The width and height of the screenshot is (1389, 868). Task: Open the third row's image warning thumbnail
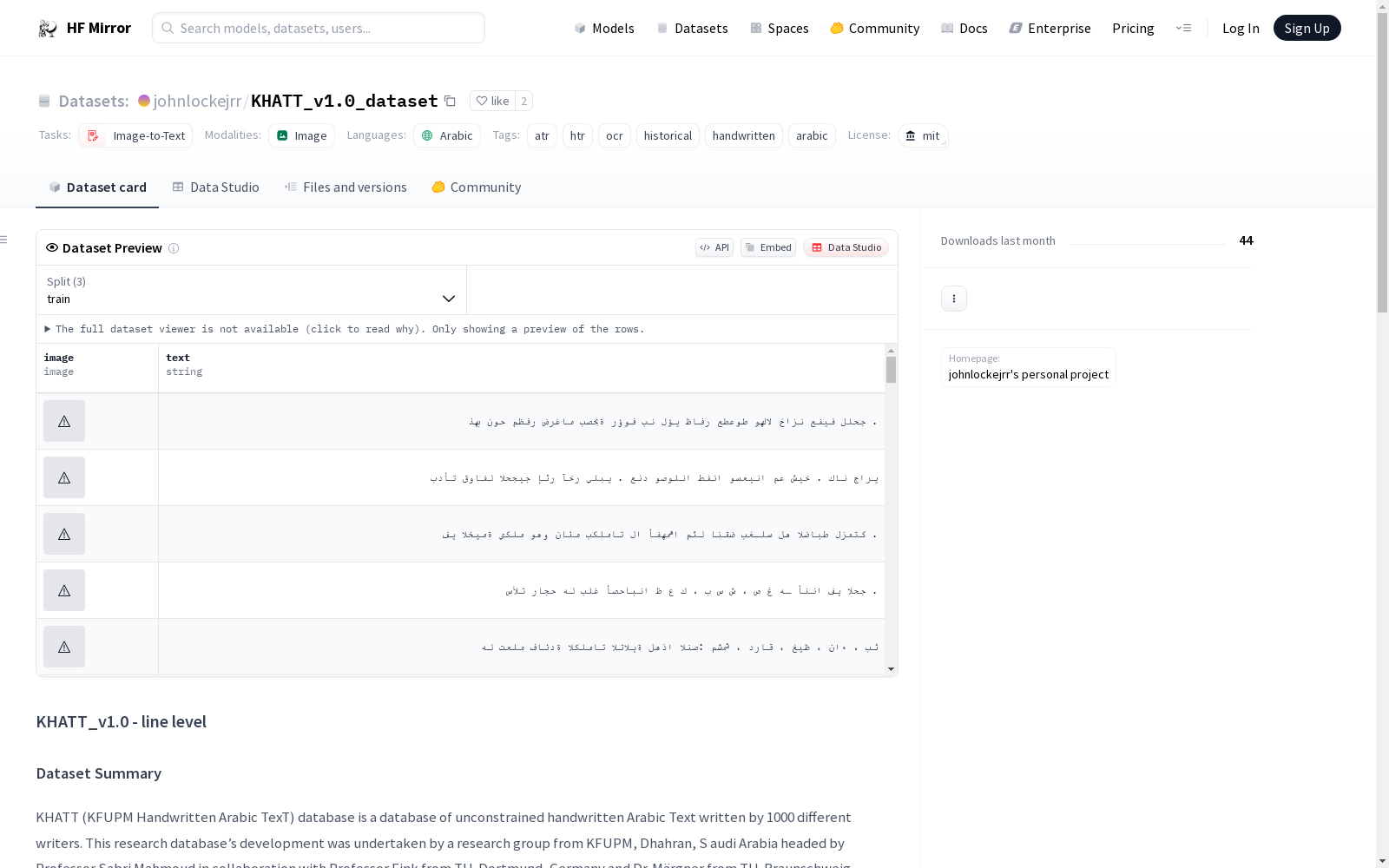coord(64,534)
